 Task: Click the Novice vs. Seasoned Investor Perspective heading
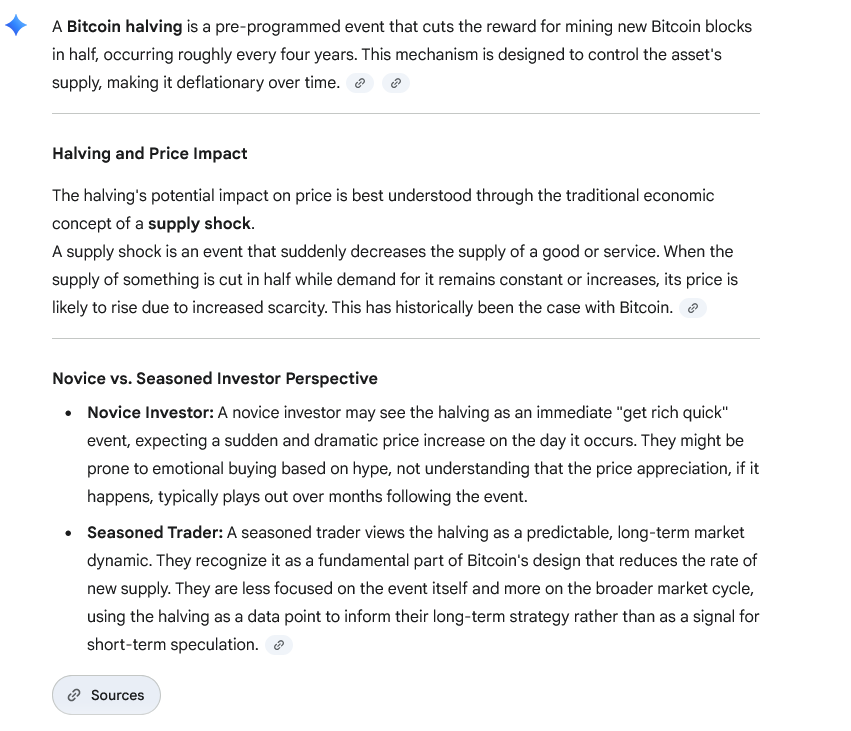tap(214, 378)
